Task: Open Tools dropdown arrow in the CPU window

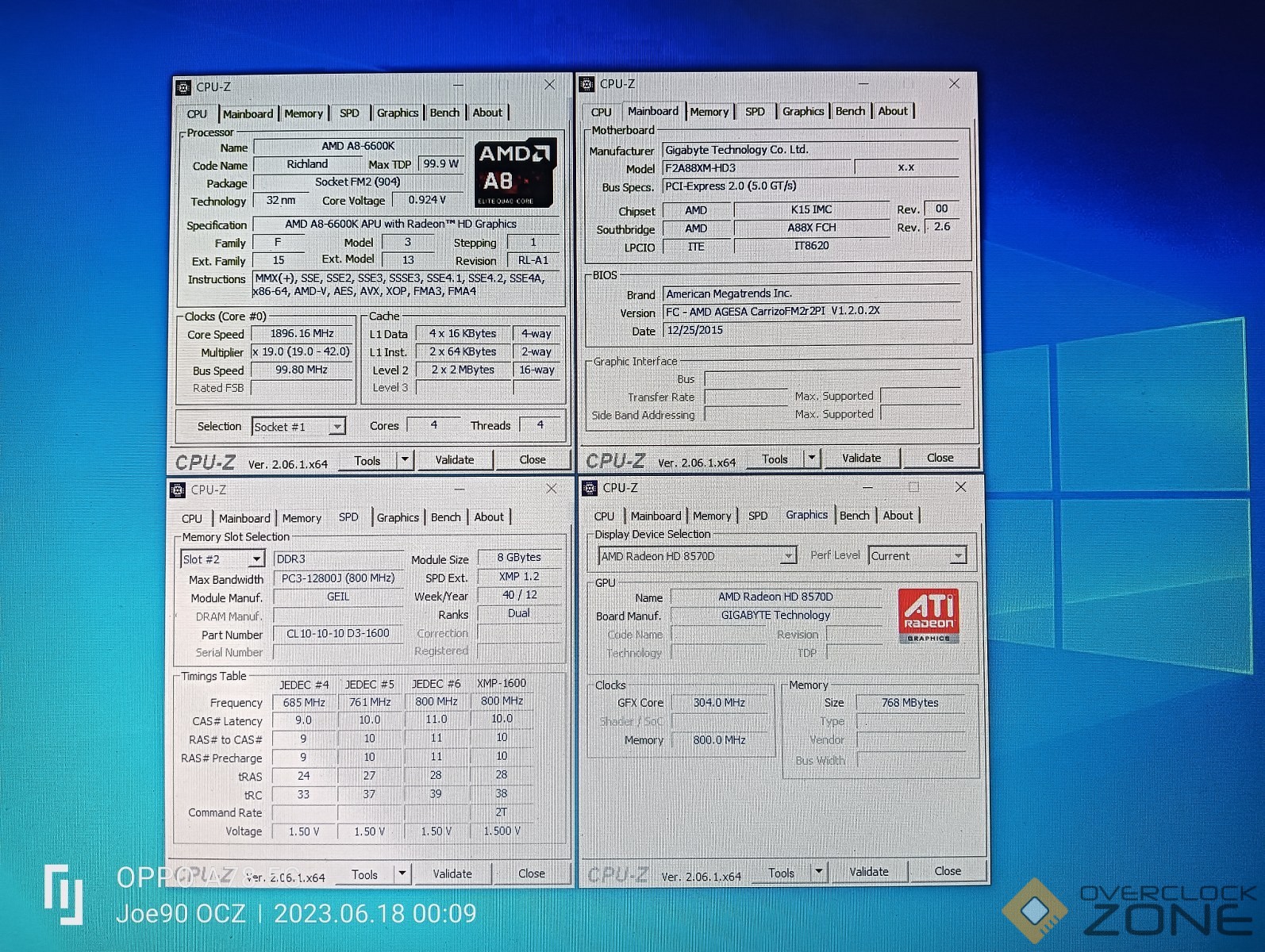Action: coord(405,460)
